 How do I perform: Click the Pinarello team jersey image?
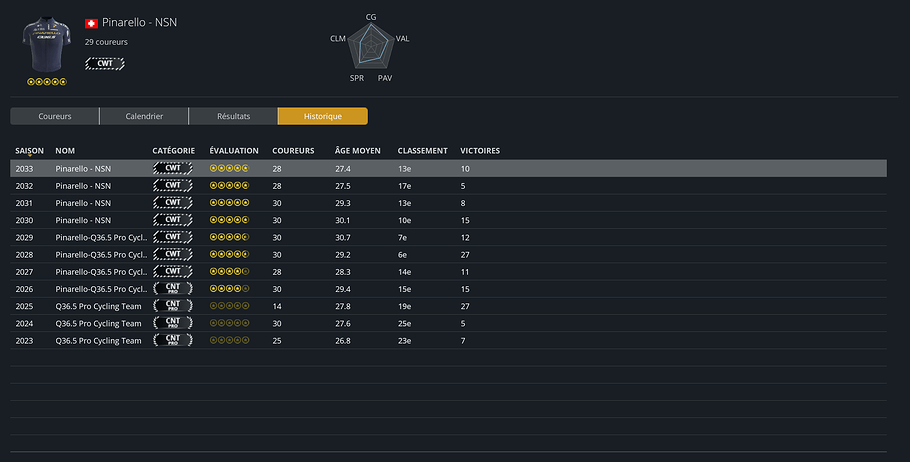46,45
